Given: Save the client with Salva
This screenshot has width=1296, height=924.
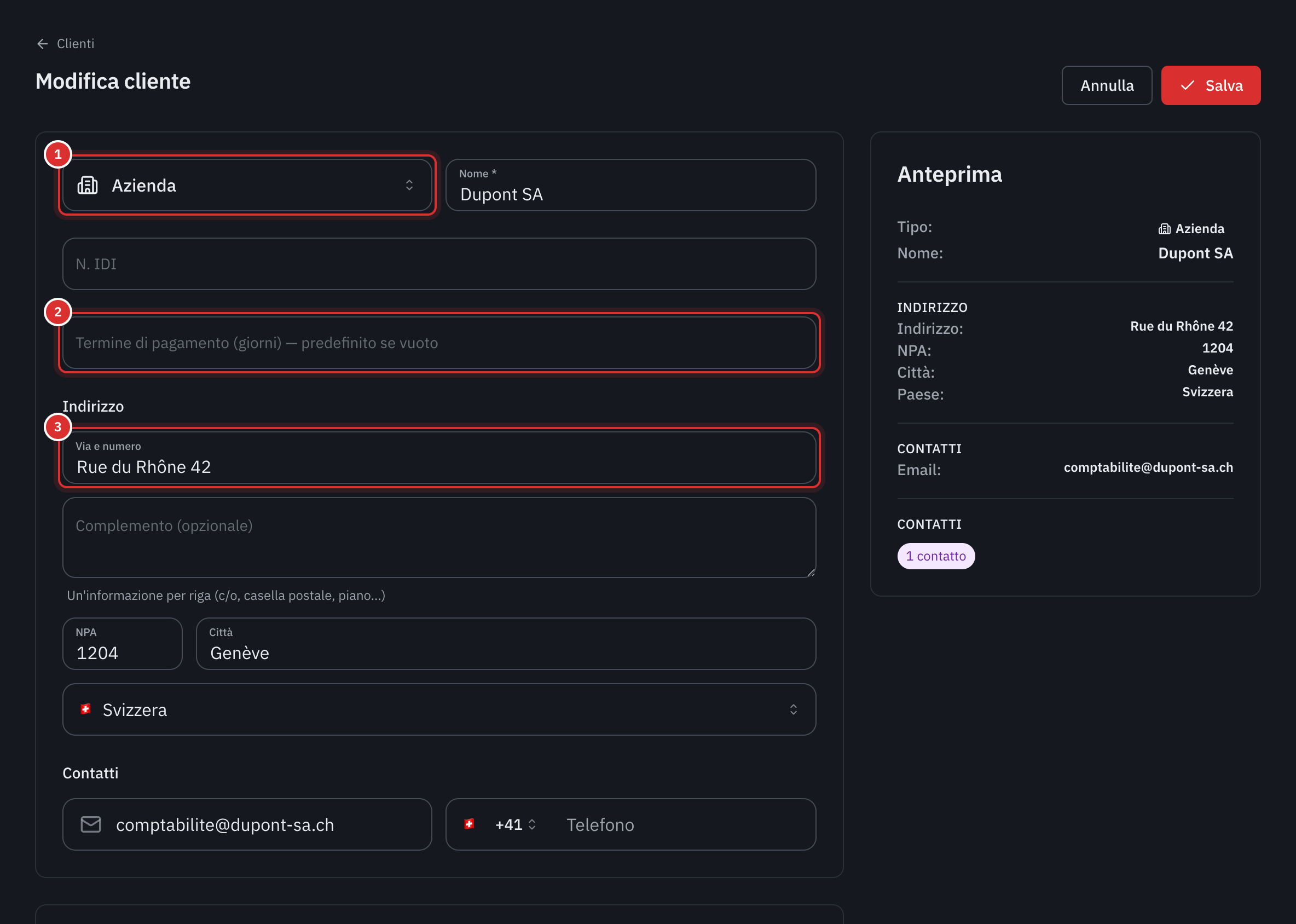Looking at the screenshot, I should tap(1210, 85).
